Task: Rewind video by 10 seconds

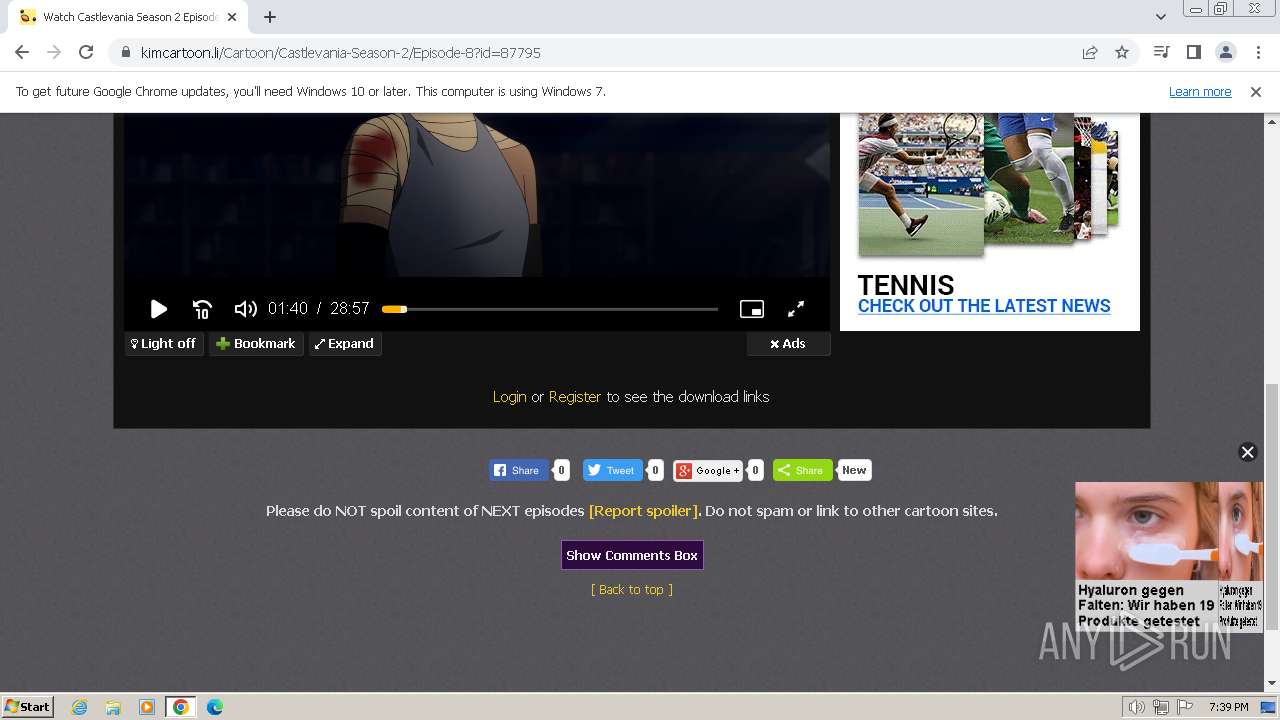Action: click(x=202, y=309)
